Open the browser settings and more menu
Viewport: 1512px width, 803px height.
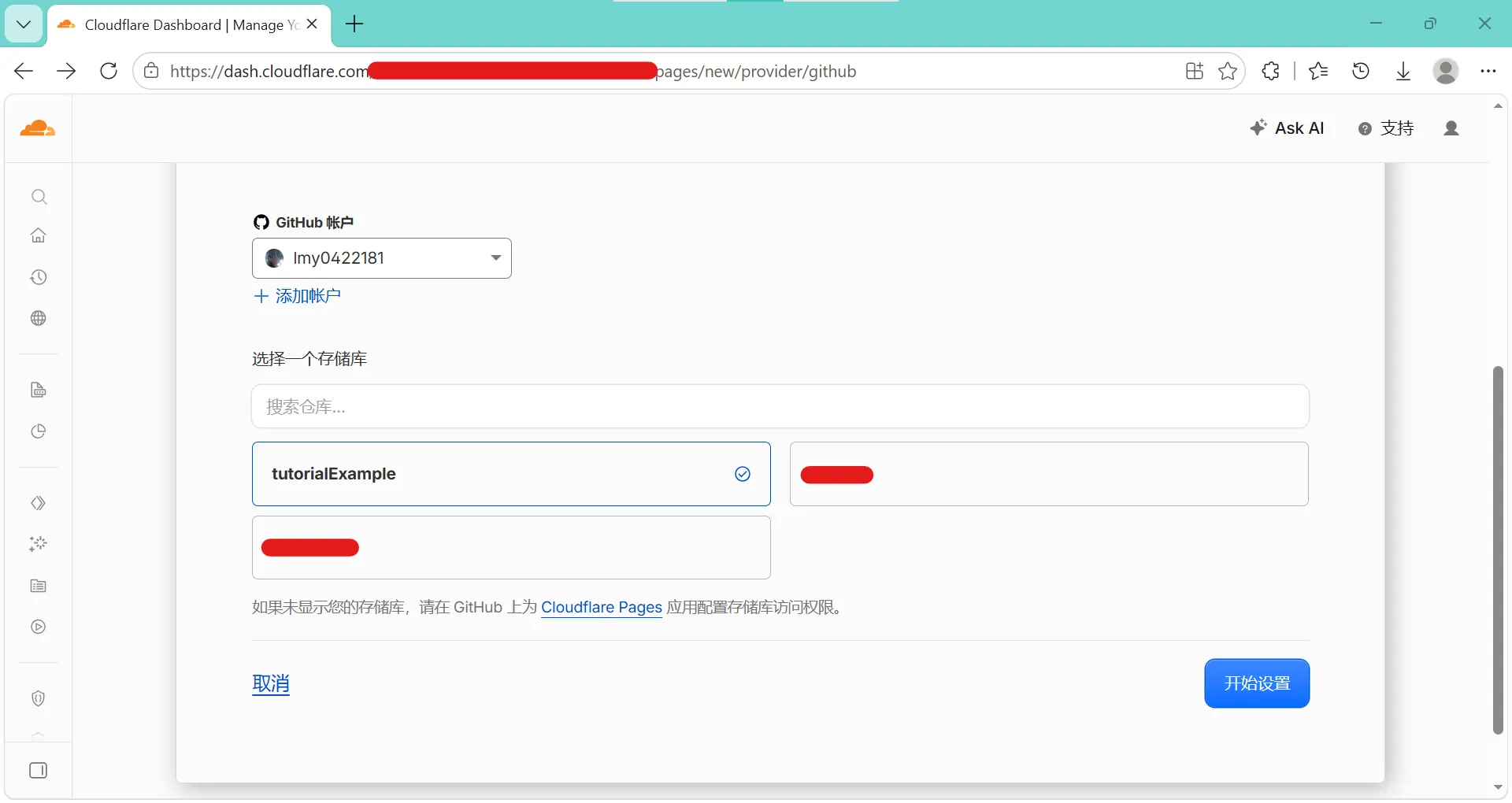[x=1488, y=71]
